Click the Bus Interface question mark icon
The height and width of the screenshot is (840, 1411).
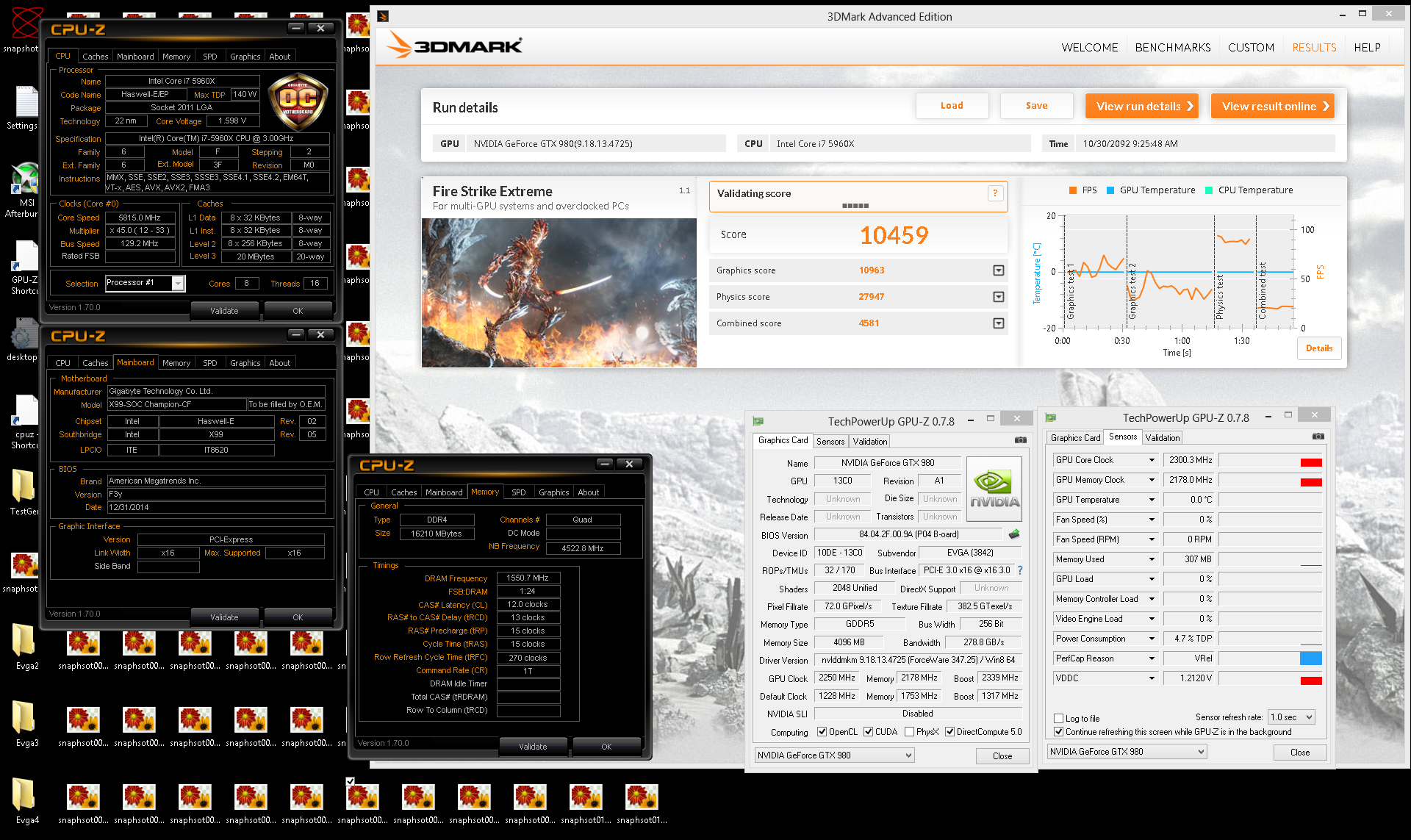pyautogui.click(x=1020, y=570)
